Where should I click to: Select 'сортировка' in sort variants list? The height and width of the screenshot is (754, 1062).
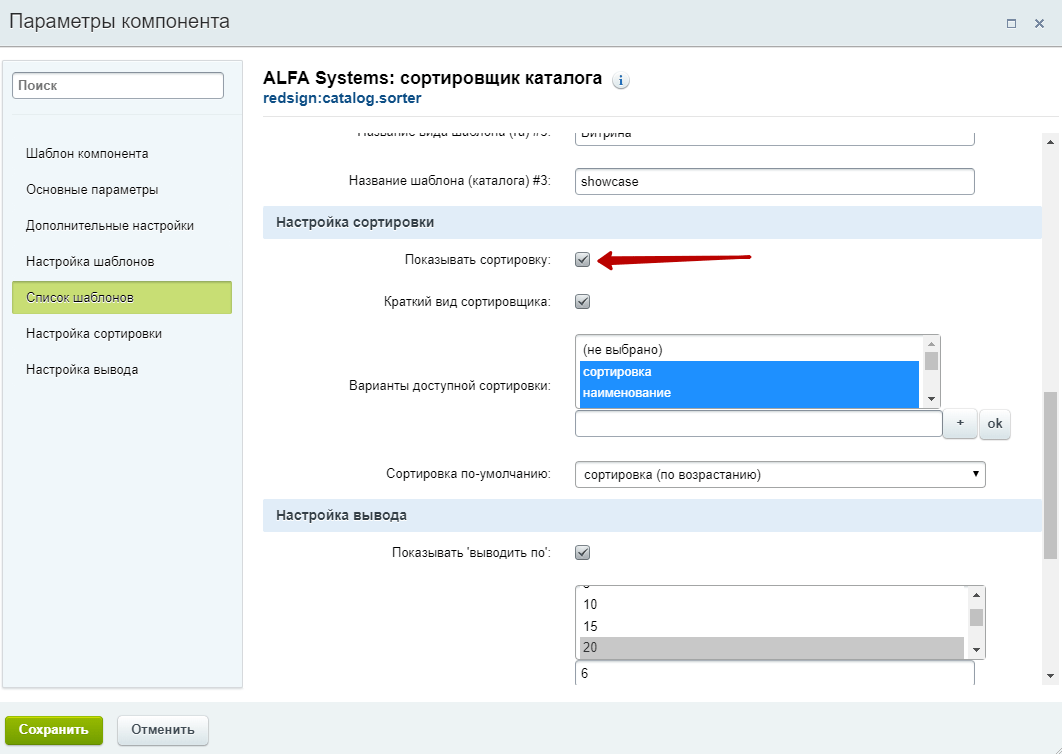point(749,371)
